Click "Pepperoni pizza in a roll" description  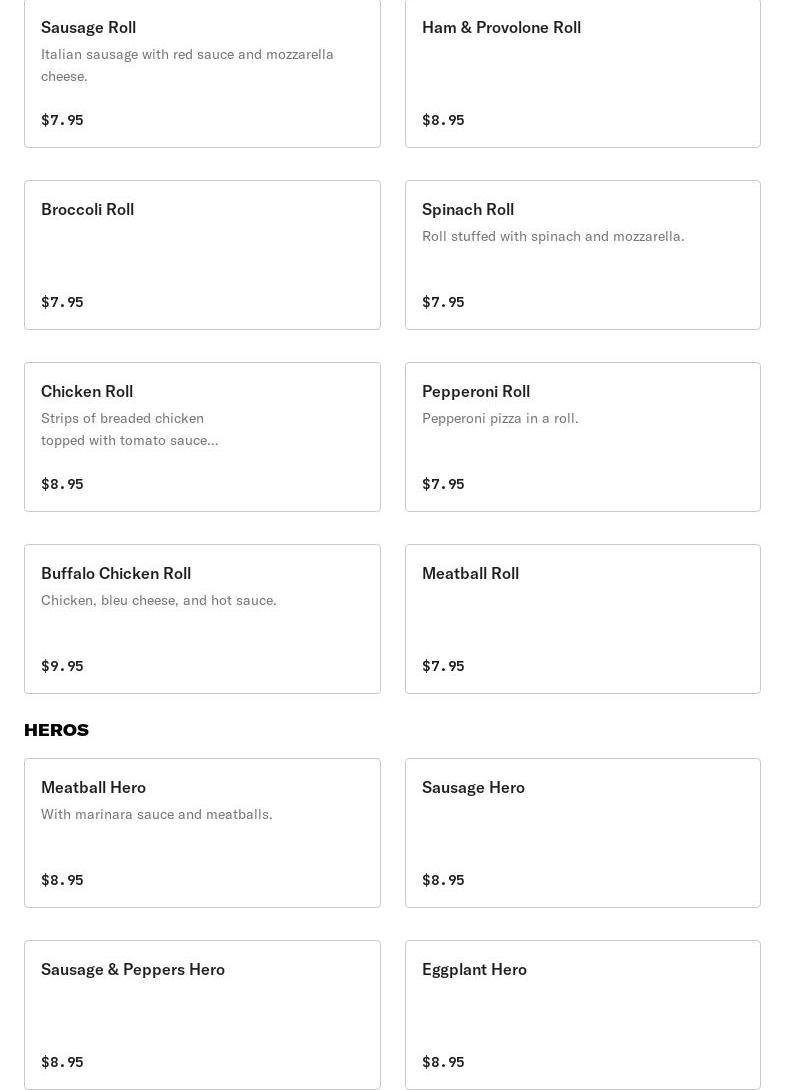click(500, 418)
